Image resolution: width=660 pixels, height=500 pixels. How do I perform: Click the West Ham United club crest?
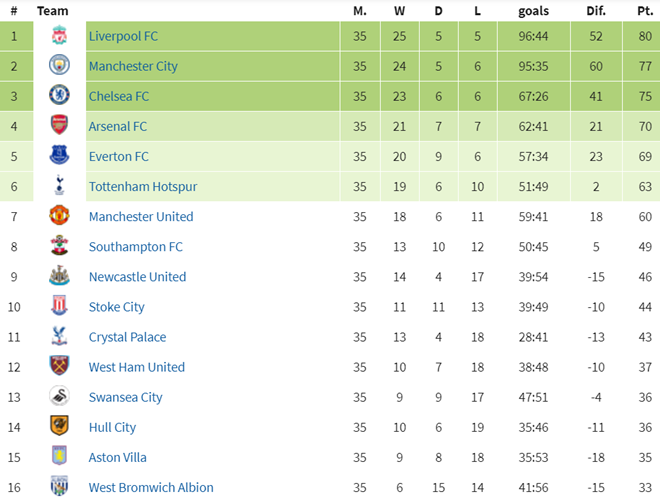click(x=60, y=367)
